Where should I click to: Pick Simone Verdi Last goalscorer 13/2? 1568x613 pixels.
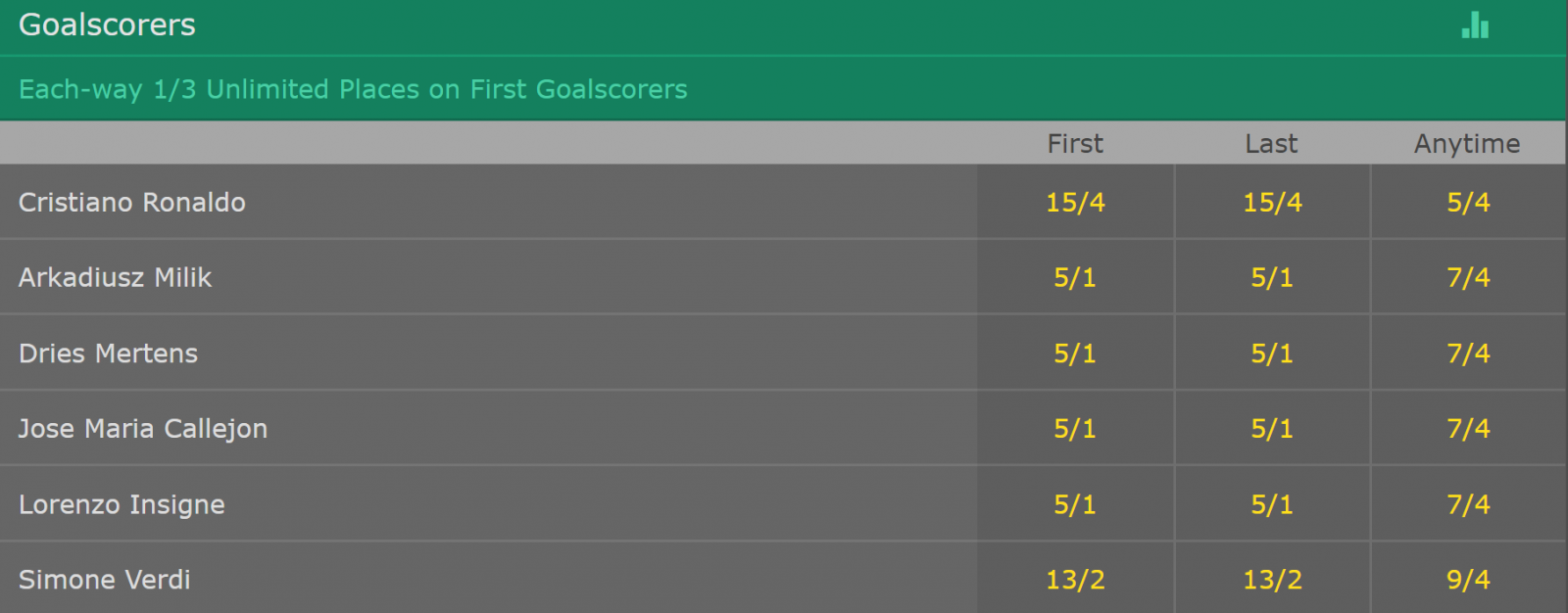(x=1272, y=579)
